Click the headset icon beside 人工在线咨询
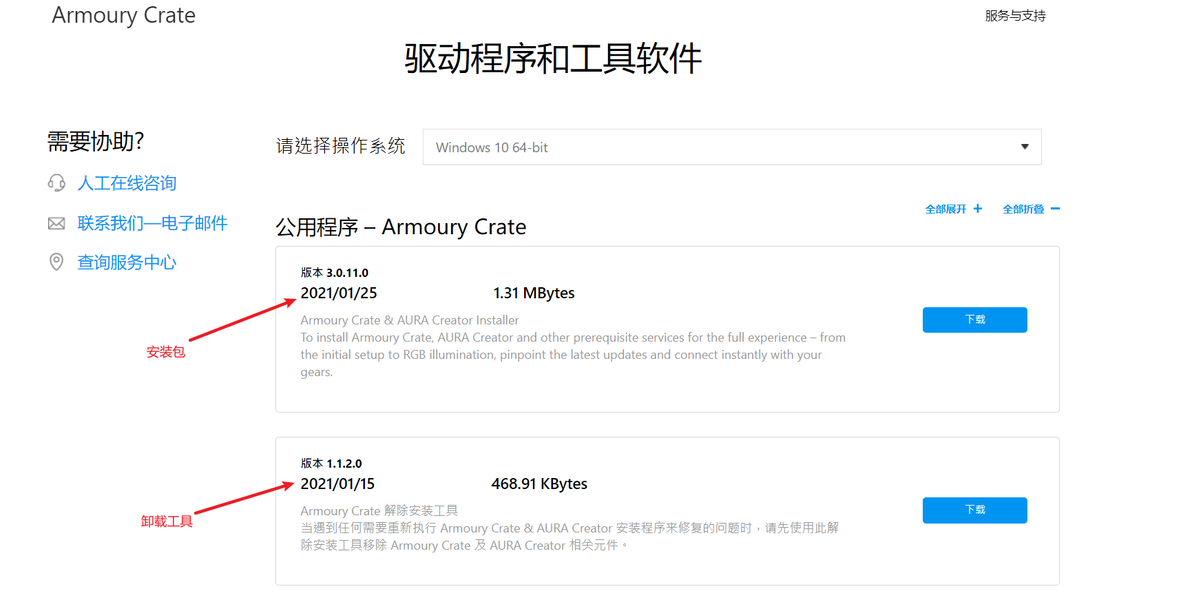Screen dimensions: 1192x611 56,183
